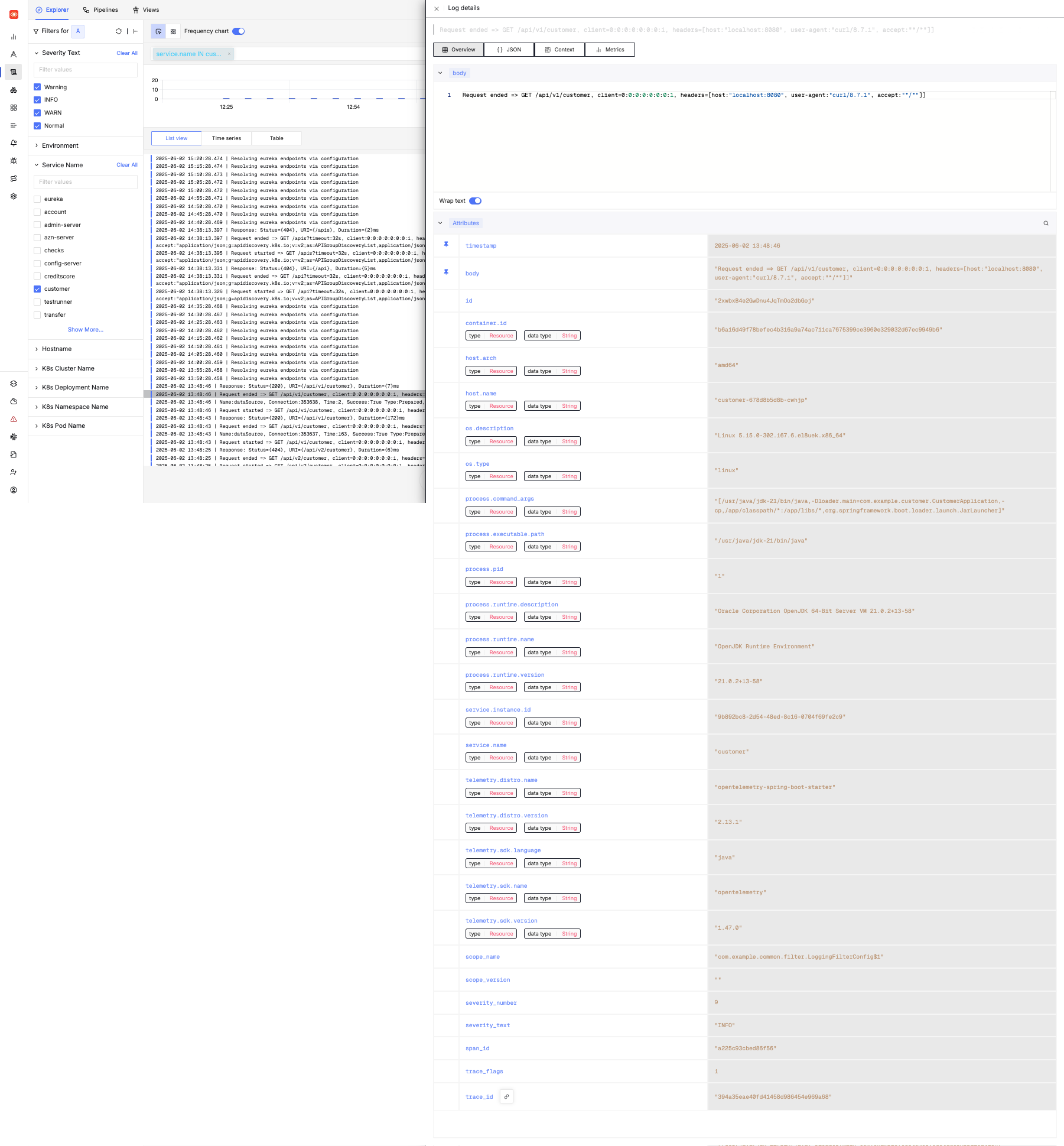Click the link icon next to trace_id
This screenshot has width=1064, height=1146.
(x=506, y=1096)
